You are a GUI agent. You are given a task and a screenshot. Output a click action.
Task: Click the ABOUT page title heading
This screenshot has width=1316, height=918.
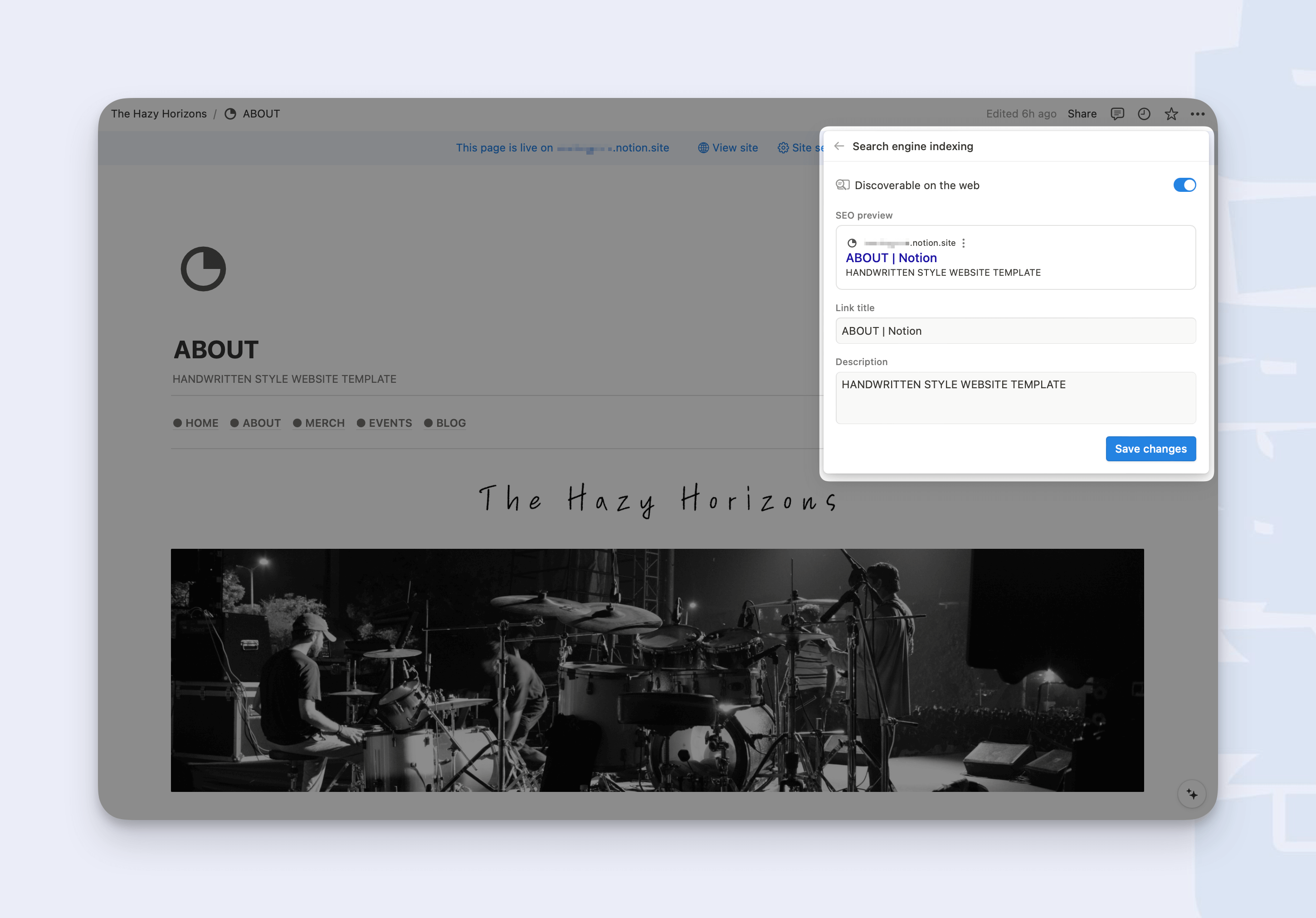(216, 349)
